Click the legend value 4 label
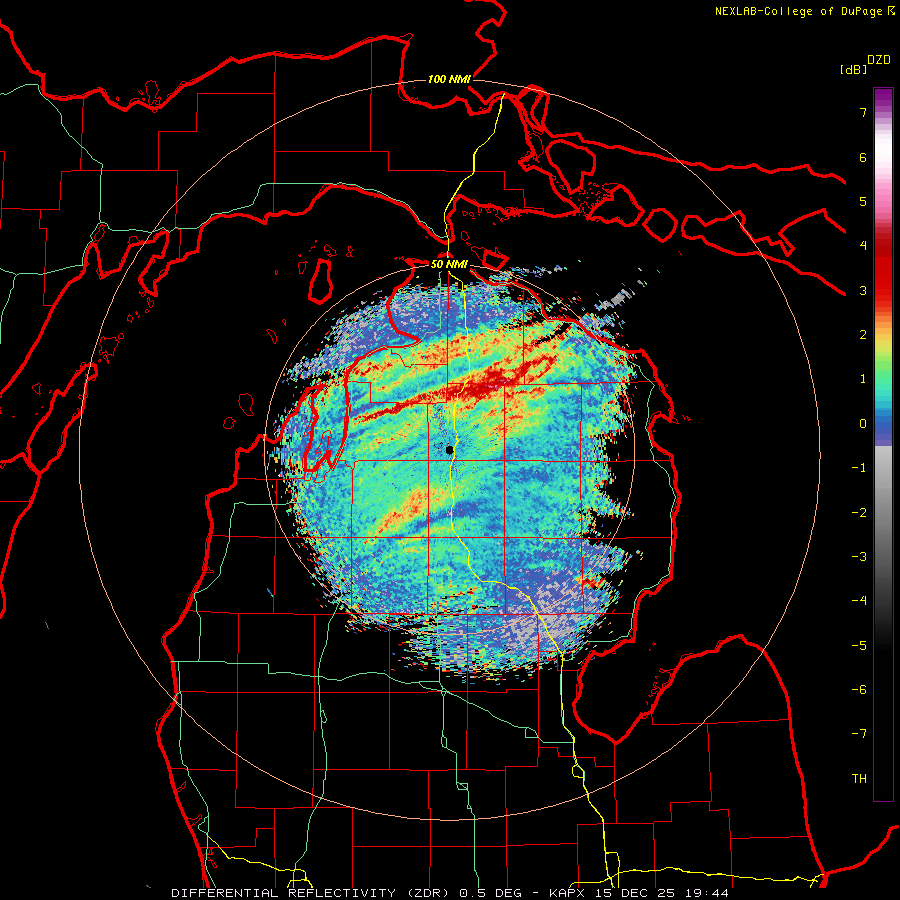The height and width of the screenshot is (900, 900). (863, 246)
